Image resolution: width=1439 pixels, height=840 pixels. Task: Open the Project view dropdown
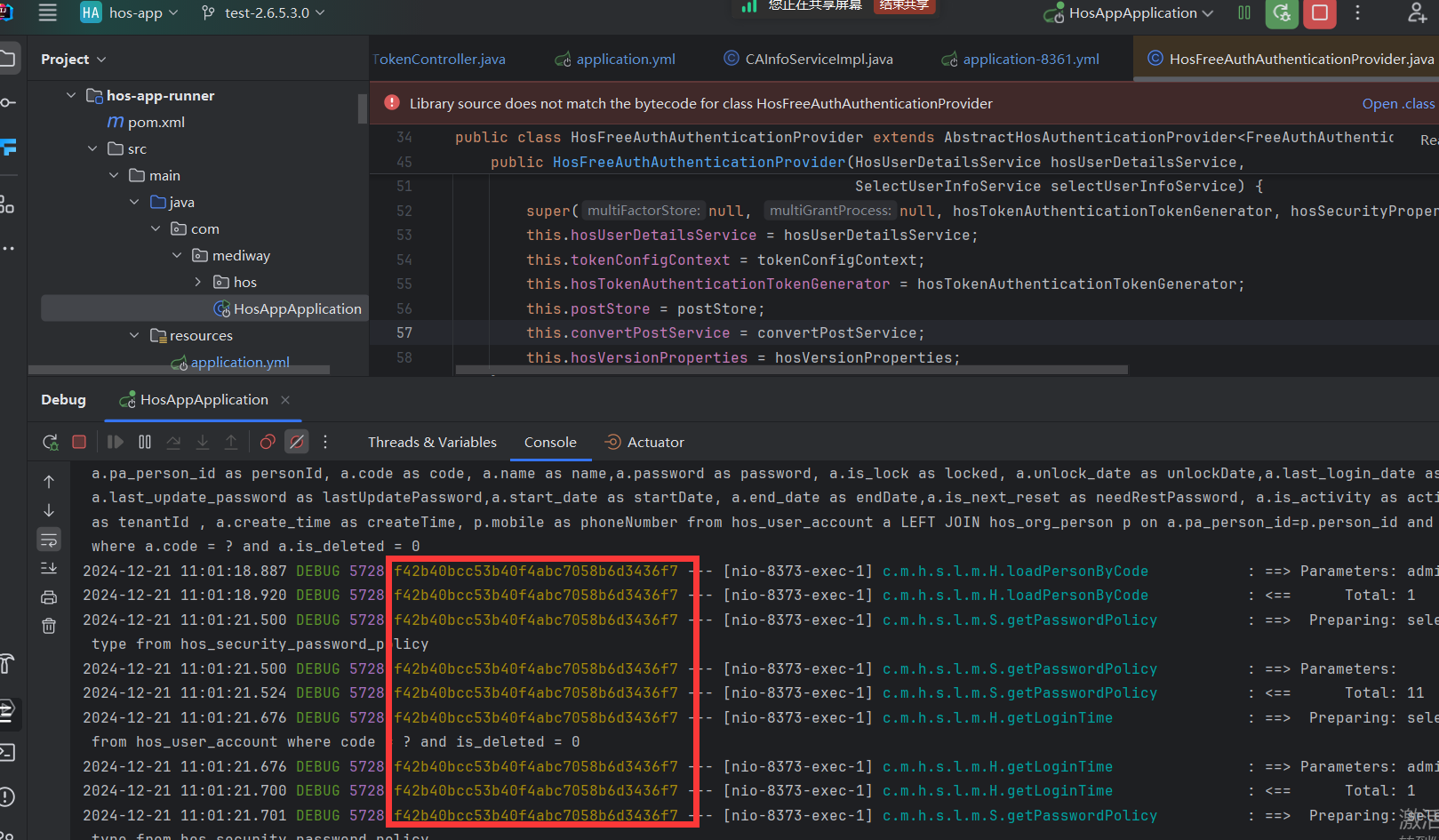74,59
